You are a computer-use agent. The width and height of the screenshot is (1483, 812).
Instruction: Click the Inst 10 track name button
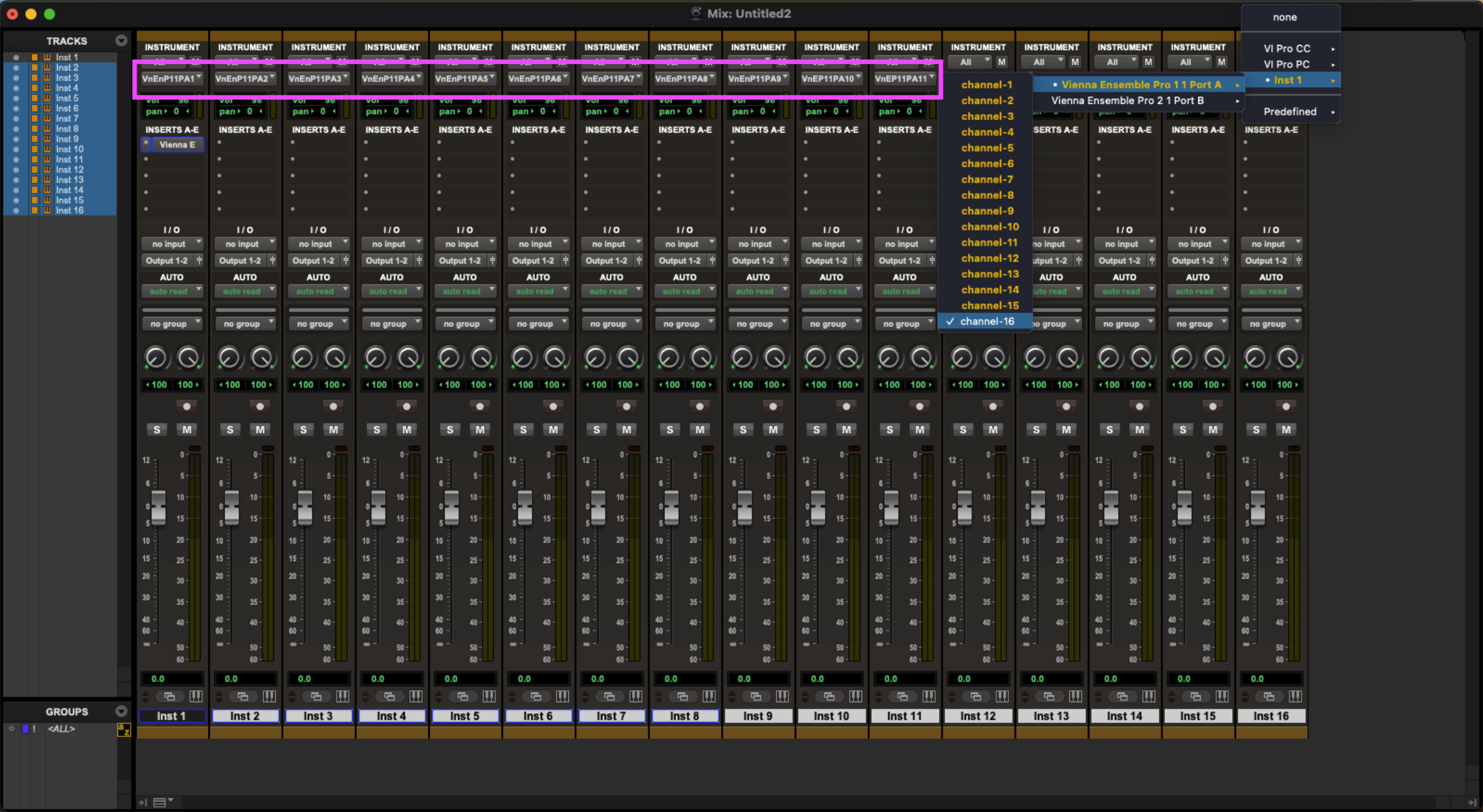(831, 716)
